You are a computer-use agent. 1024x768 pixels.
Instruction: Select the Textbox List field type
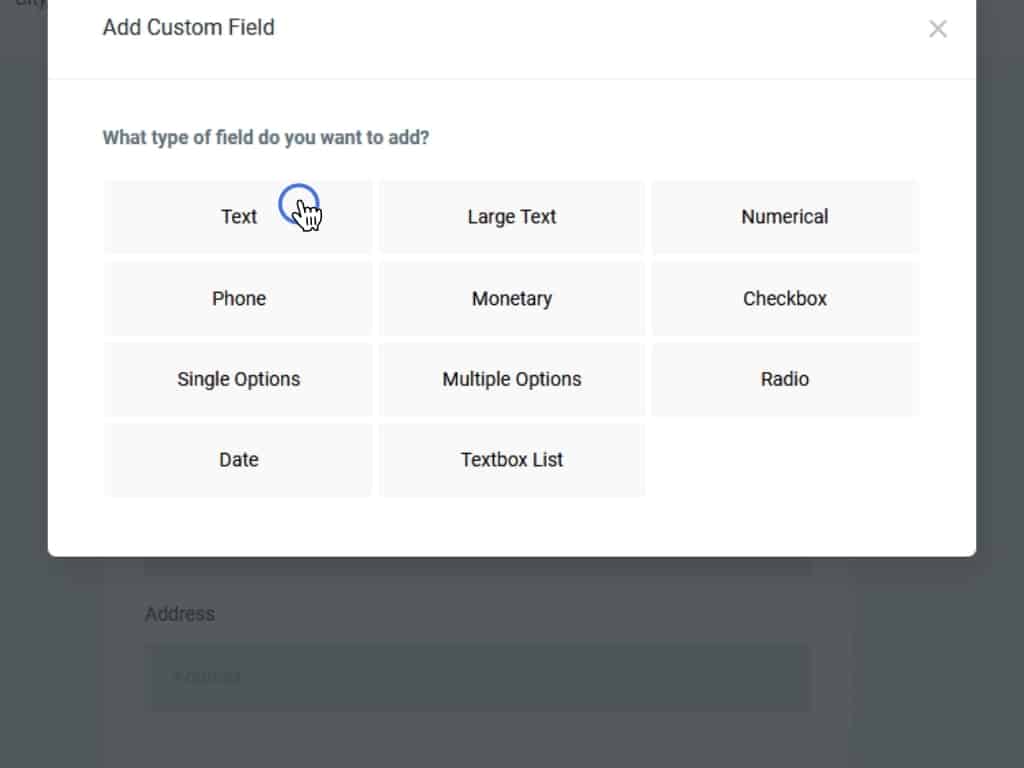coord(511,460)
